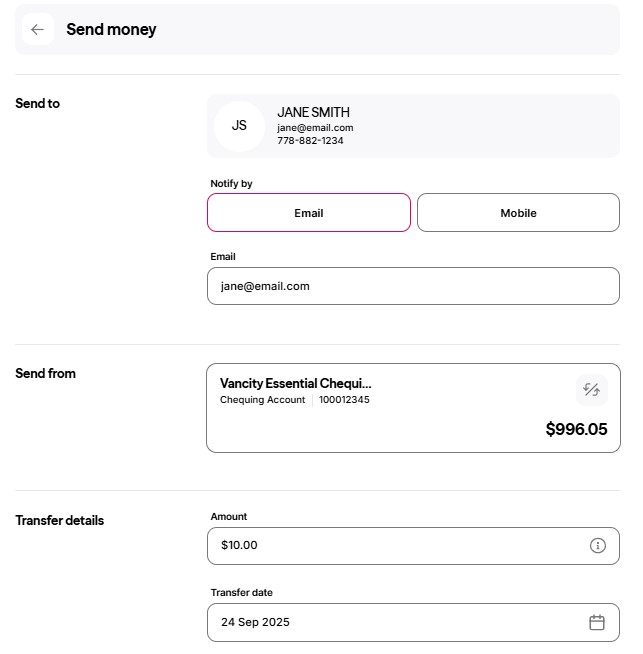Select Email as notification method

tap(309, 213)
